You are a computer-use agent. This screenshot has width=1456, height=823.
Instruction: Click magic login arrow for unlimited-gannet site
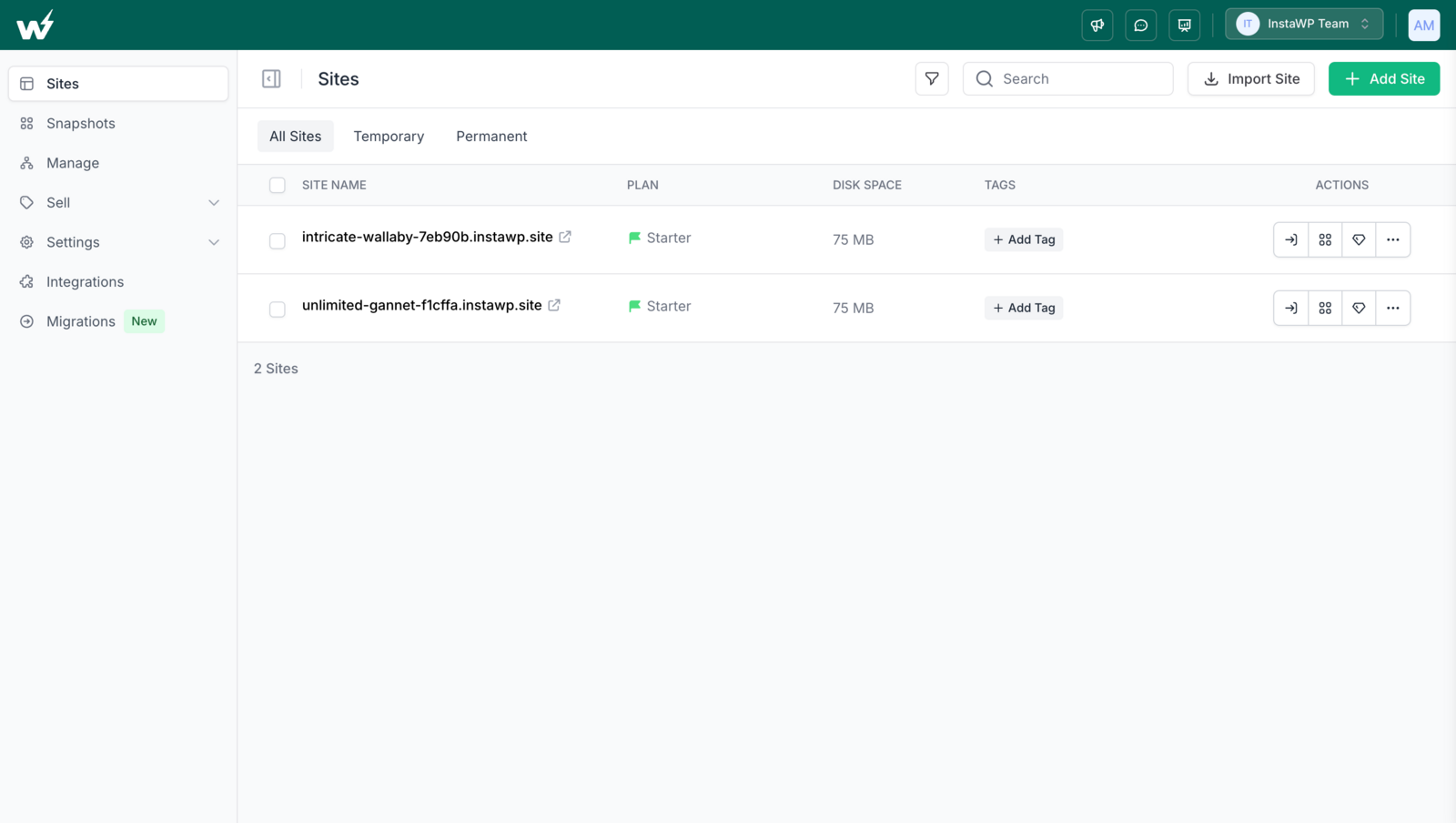(1290, 308)
